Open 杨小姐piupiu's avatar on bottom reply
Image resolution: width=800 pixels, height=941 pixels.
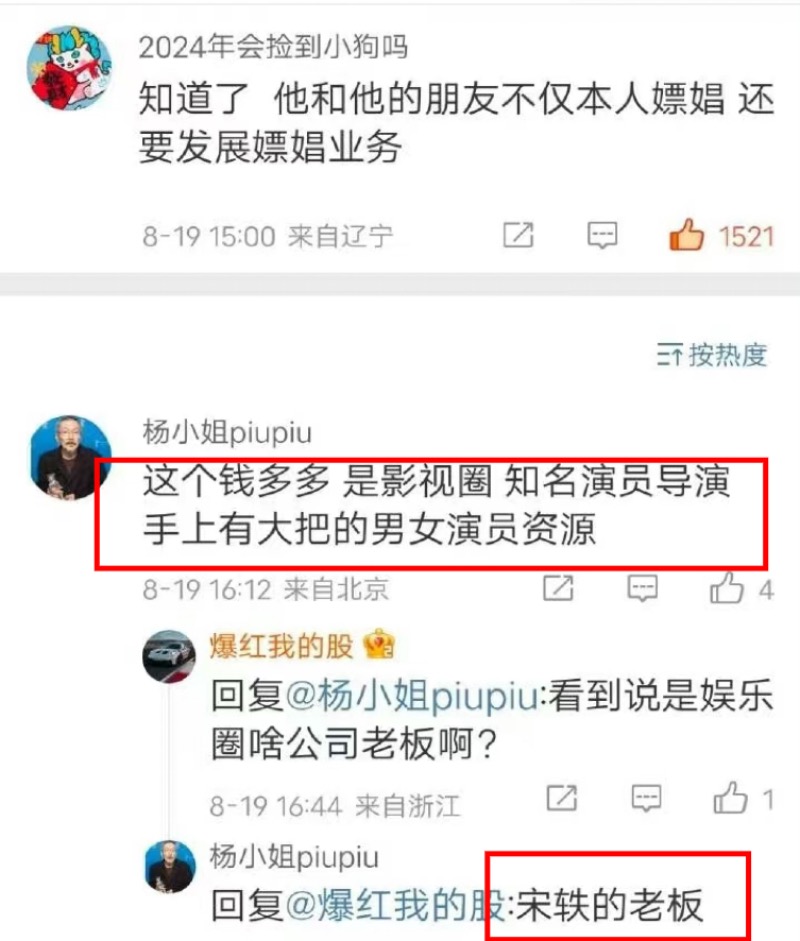click(x=170, y=867)
